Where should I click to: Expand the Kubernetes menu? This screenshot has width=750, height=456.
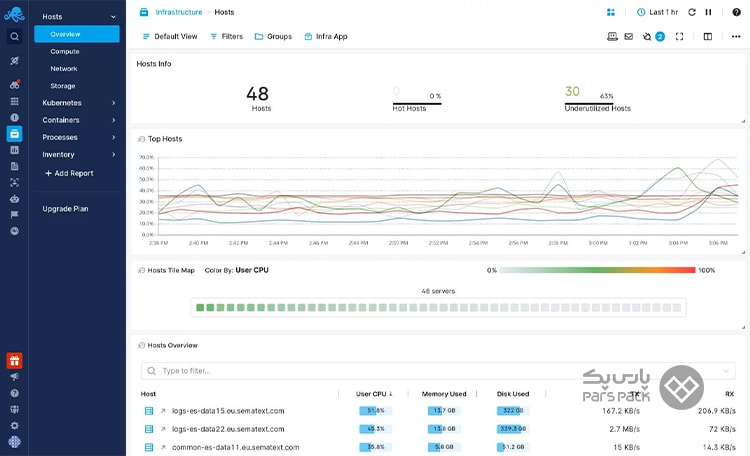coord(79,103)
